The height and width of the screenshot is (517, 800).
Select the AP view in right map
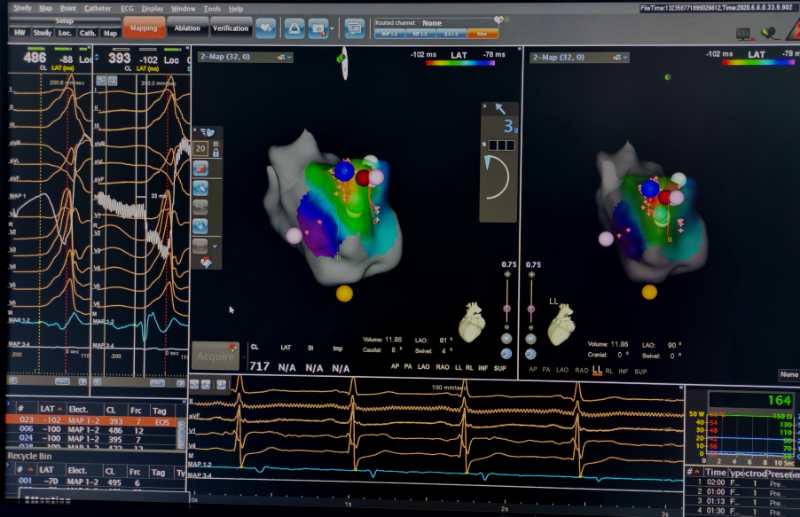pyautogui.click(x=533, y=370)
